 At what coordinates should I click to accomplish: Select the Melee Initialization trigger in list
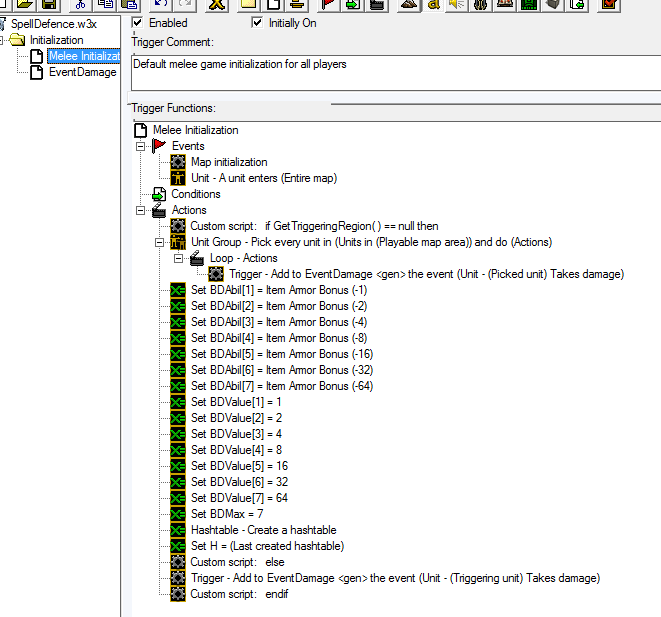coord(84,56)
